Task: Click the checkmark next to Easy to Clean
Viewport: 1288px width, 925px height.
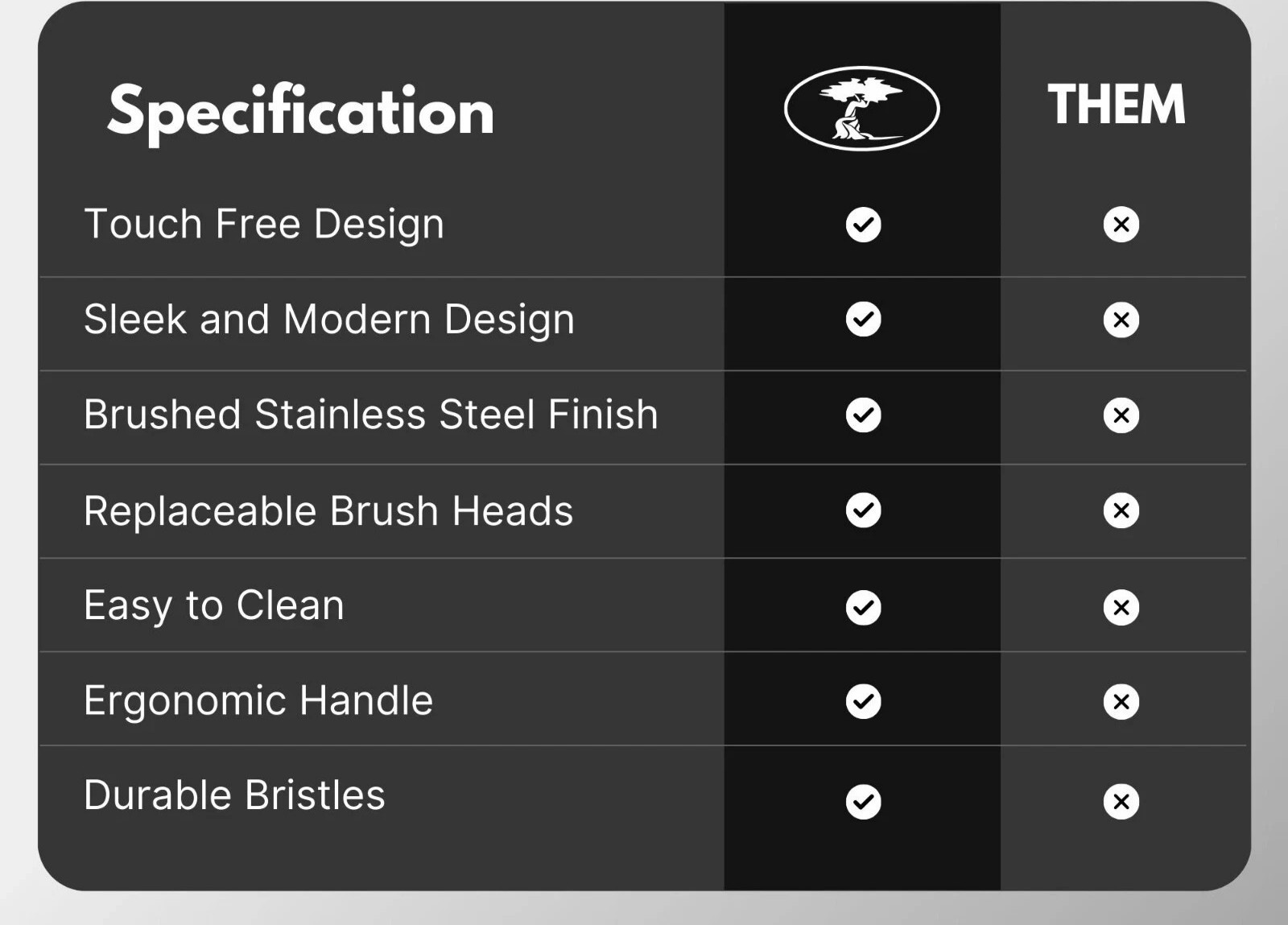Action: coord(864,607)
